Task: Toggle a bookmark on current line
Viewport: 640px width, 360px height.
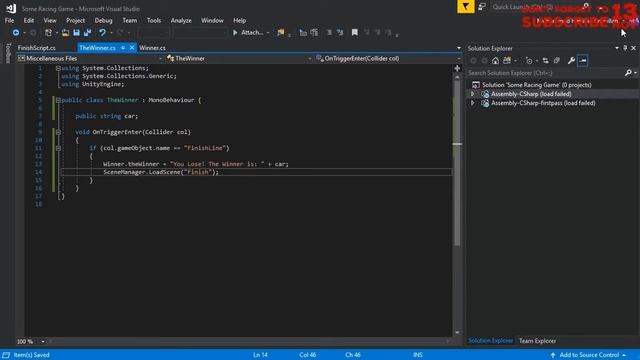Action: [355, 33]
